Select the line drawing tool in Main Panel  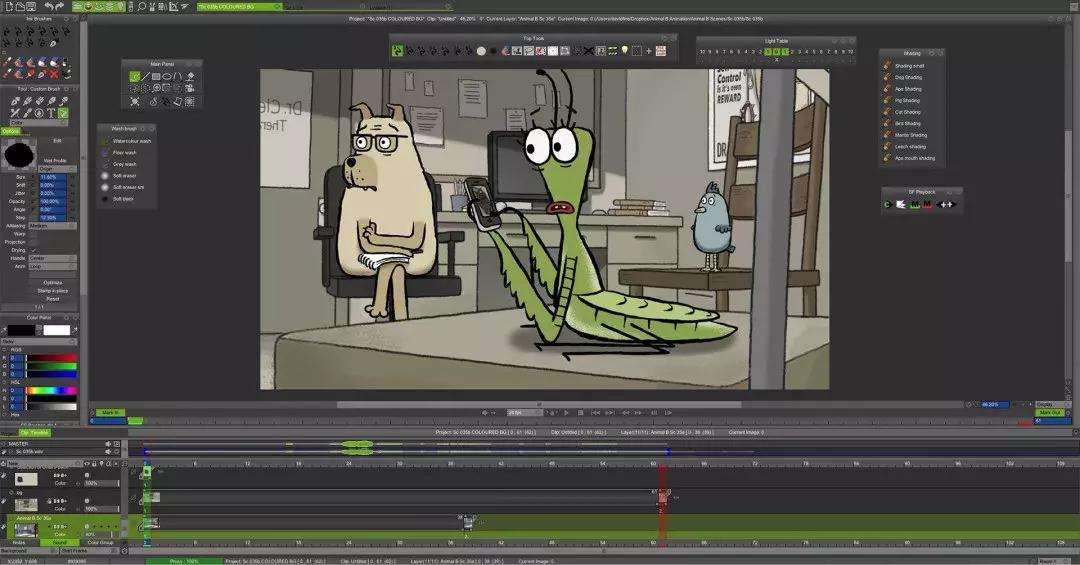click(145, 76)
